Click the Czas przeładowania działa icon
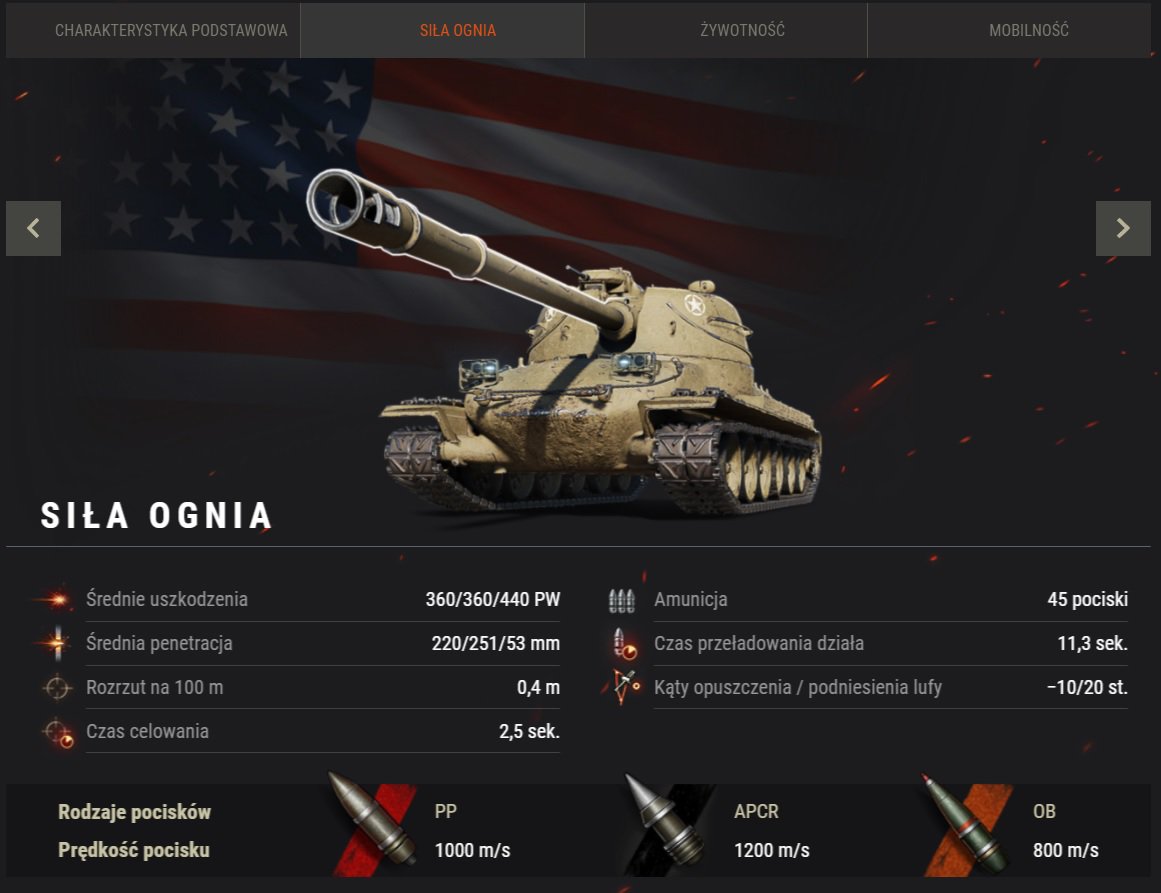The height and width of the screenshot is (893, 1161). [624, 643]
